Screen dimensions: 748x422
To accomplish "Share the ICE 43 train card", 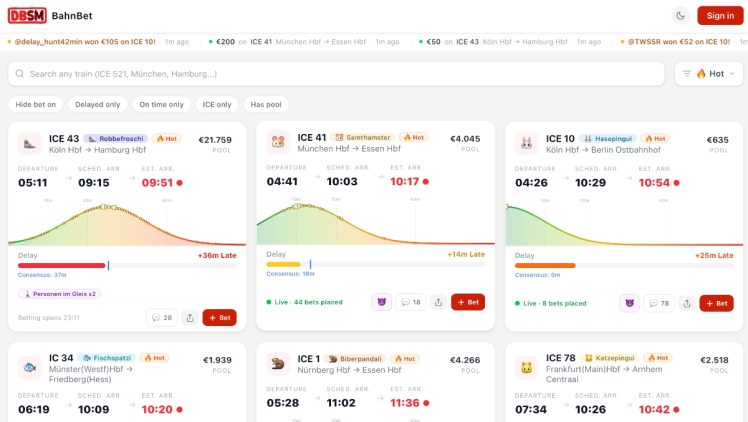I will (190, 318).
